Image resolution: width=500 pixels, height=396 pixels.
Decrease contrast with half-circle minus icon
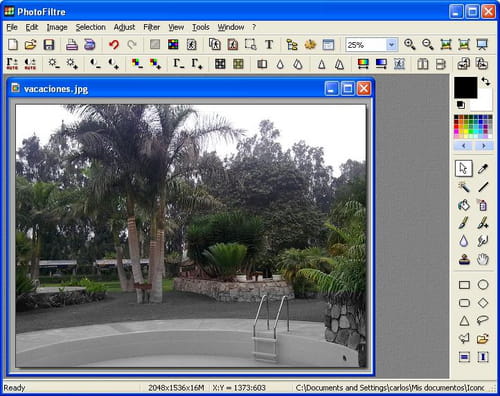tap(95, 64)
